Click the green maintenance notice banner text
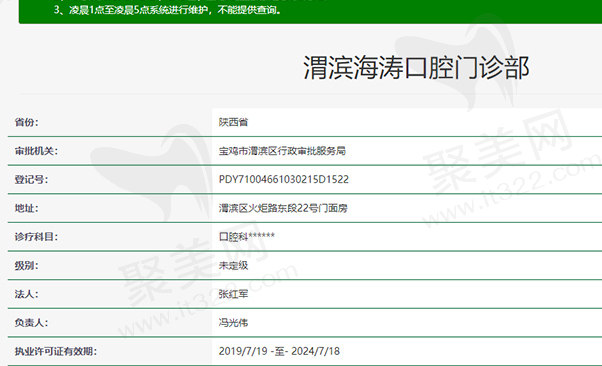The height and width of the screenshot is (366, 602). point(167,10)
